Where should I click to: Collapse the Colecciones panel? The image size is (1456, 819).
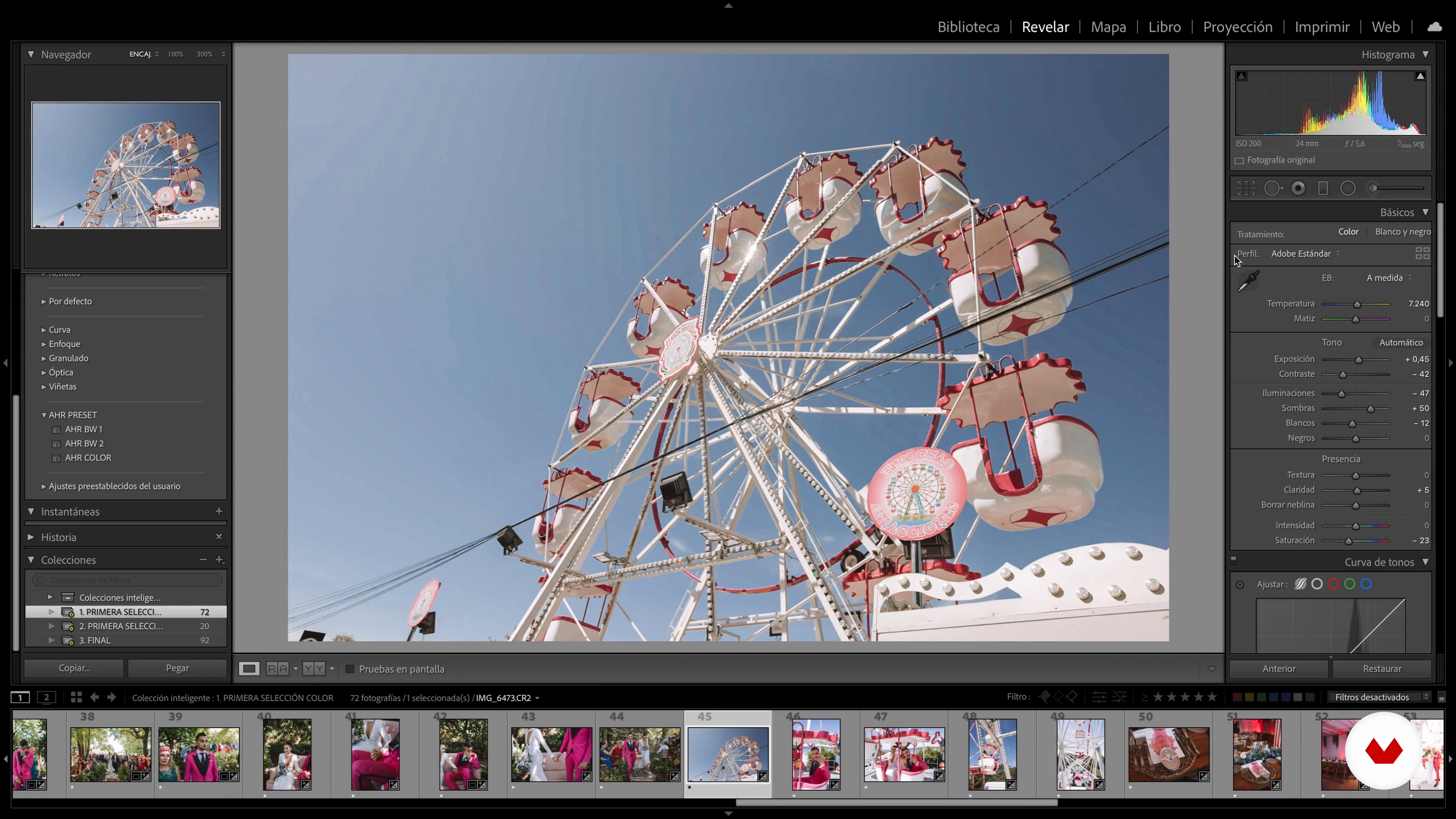(x=30, y=560)
